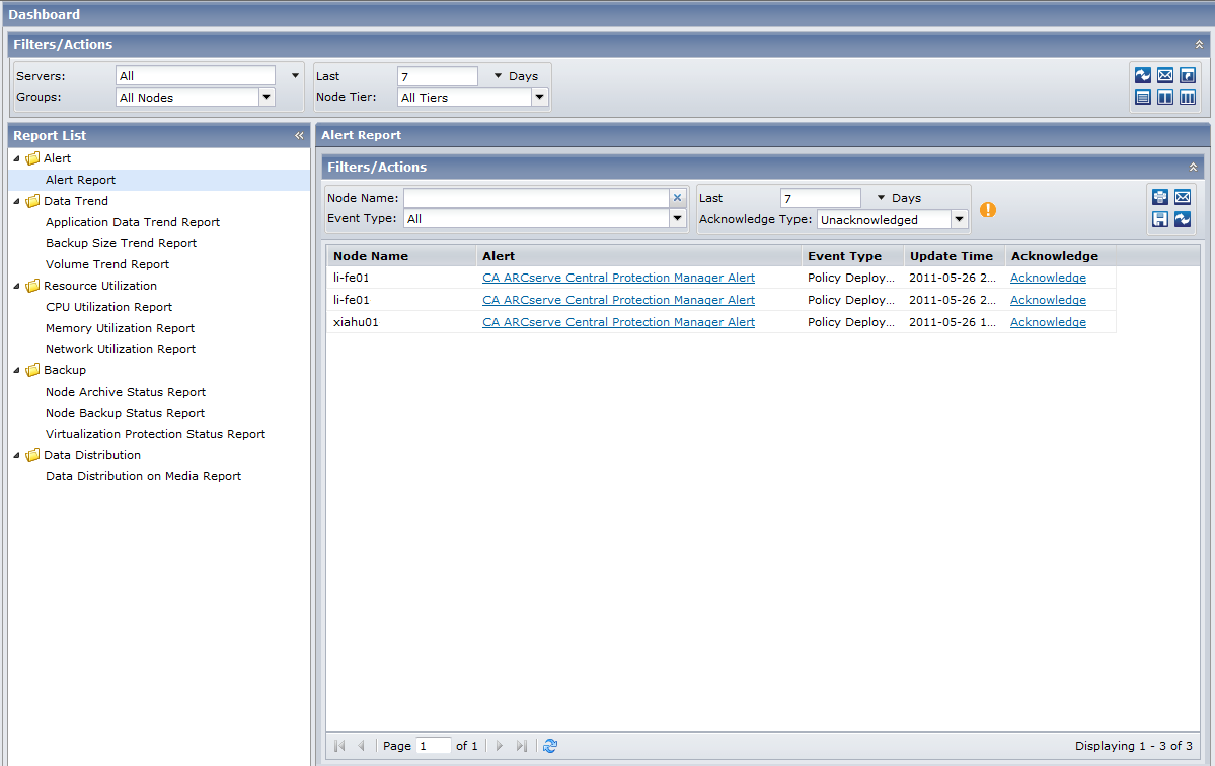Image resolution: width=1215 pixels, height=766 pixels.
Task: Acknowledge the xiahu01 alert
Action: (1047, 321)
